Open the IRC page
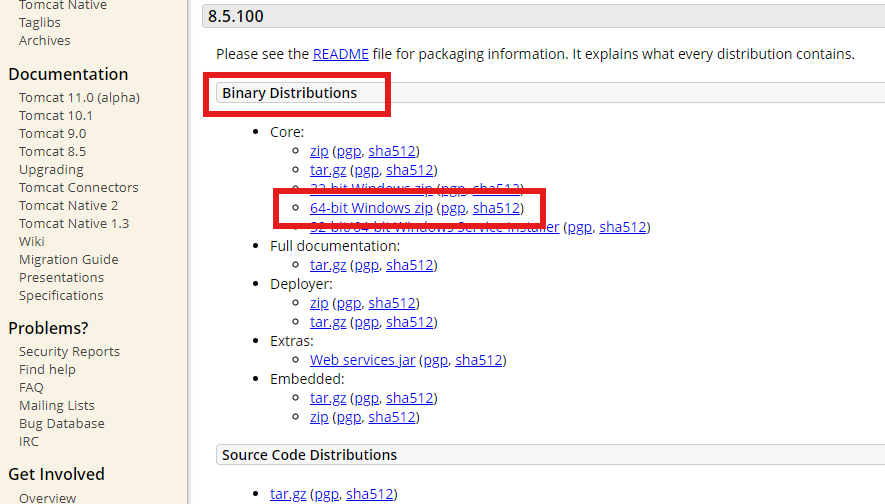The width and height of the screenshot is (885, 504). (29, 442)
